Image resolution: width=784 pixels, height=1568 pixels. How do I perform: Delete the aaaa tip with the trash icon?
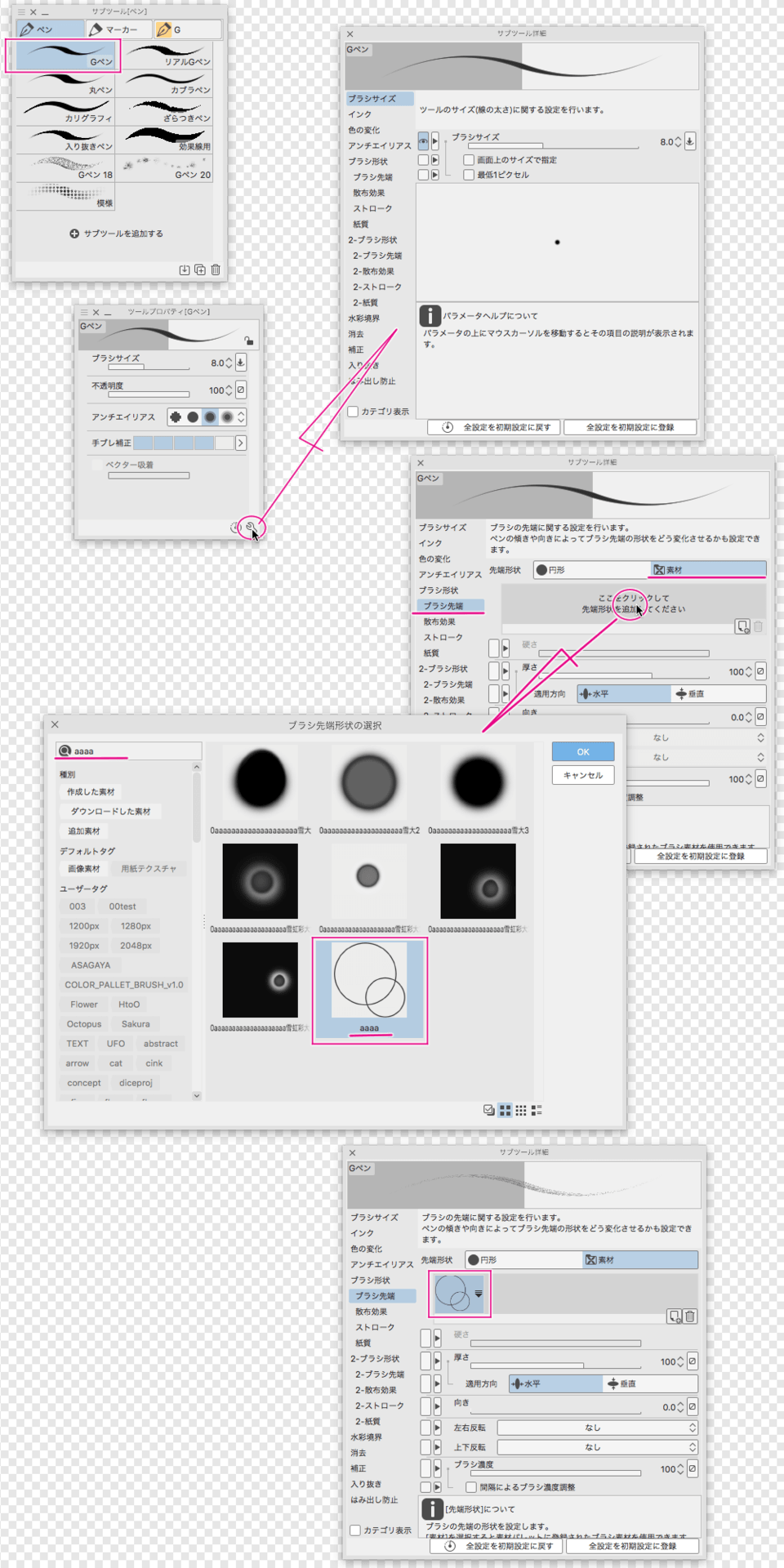coord(690,1316)
